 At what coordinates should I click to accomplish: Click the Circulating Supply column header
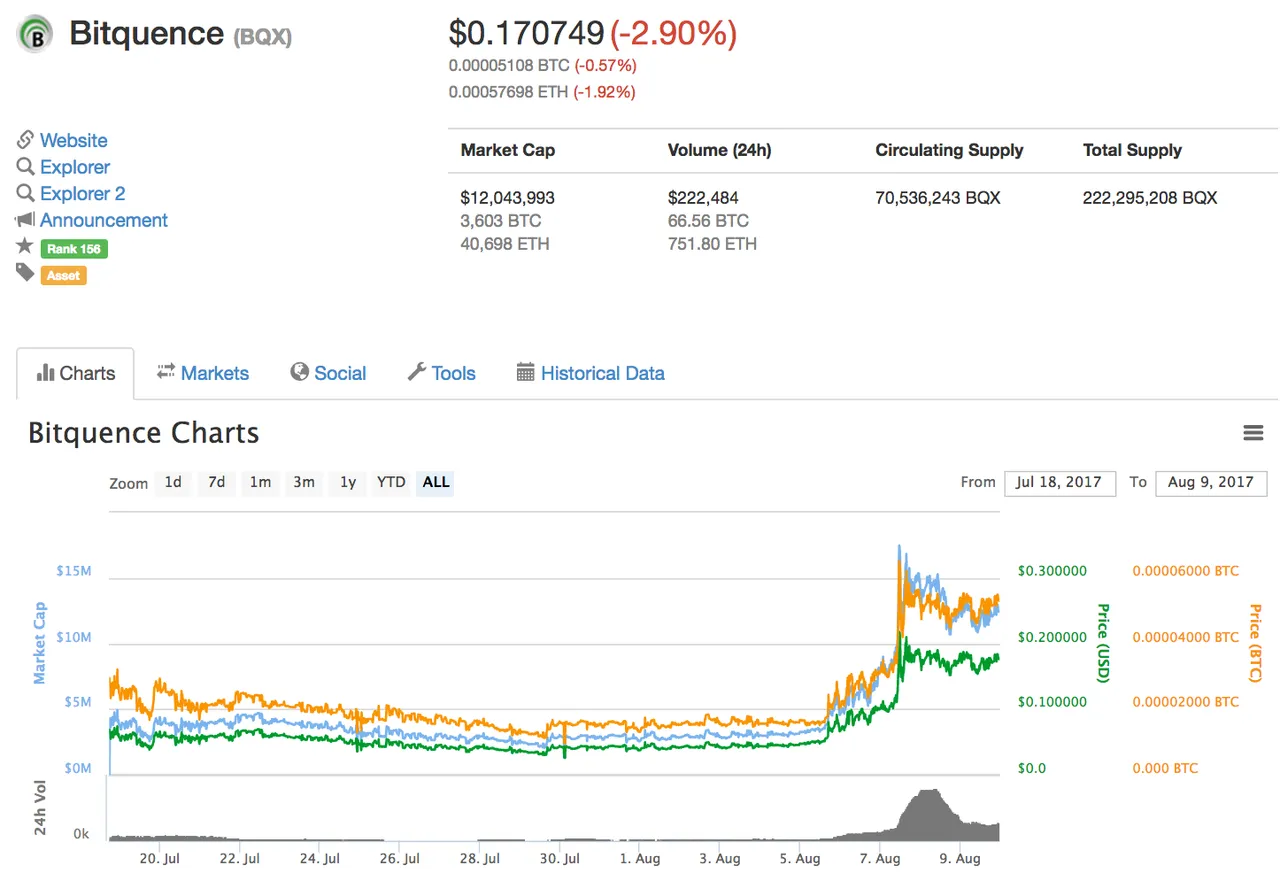[x=949, y=150]
